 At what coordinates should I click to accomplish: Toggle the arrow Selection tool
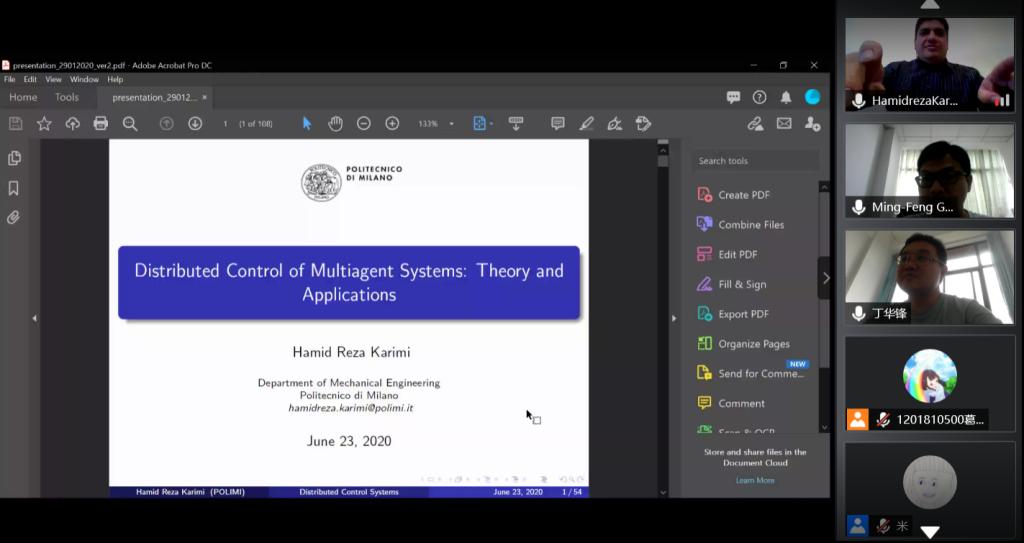[x=307, y=123]
